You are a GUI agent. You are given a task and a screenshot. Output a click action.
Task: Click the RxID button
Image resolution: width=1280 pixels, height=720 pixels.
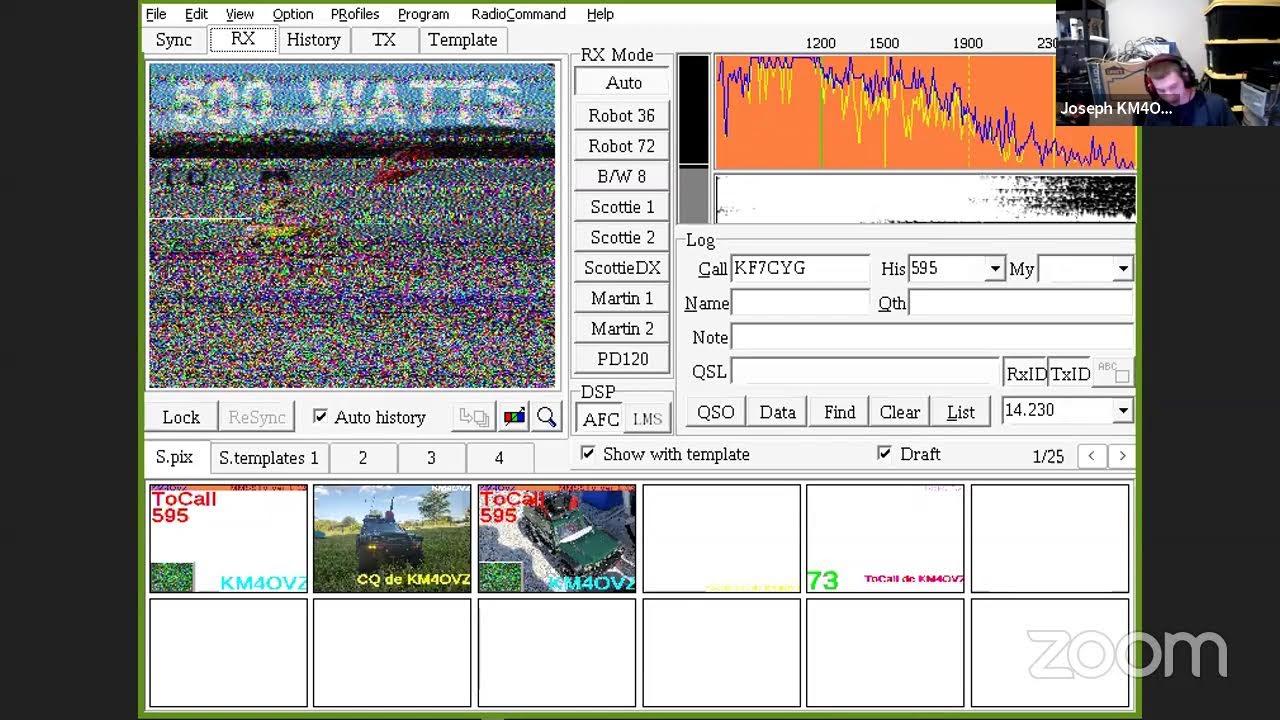click(x=1026, y=373)
